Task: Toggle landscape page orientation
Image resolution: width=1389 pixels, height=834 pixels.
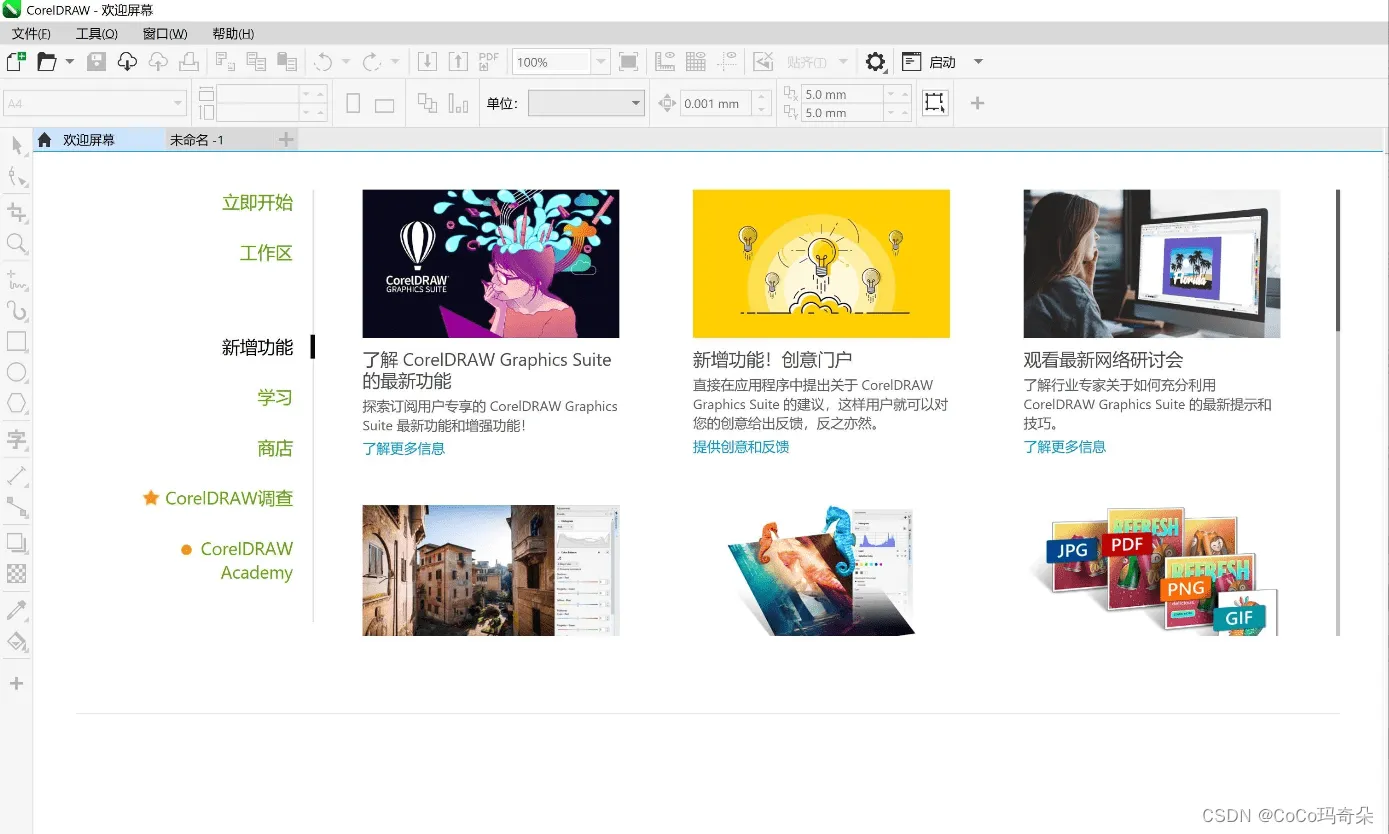Action: (384, 104)
